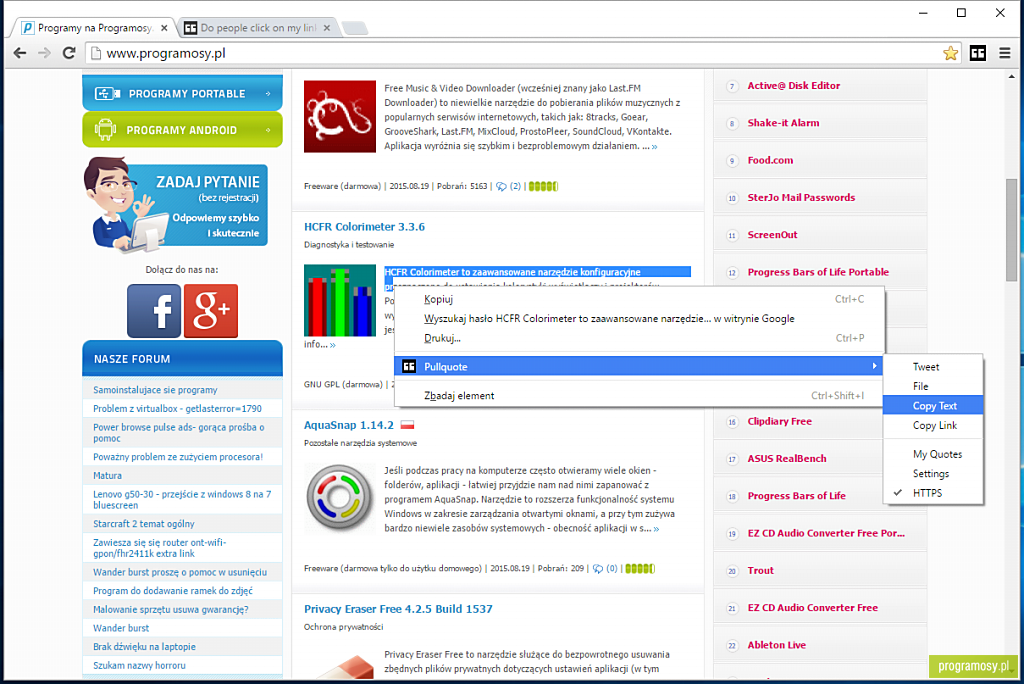Open forum topic 'Brak dźwięku na laptopie'

(144, 647)
